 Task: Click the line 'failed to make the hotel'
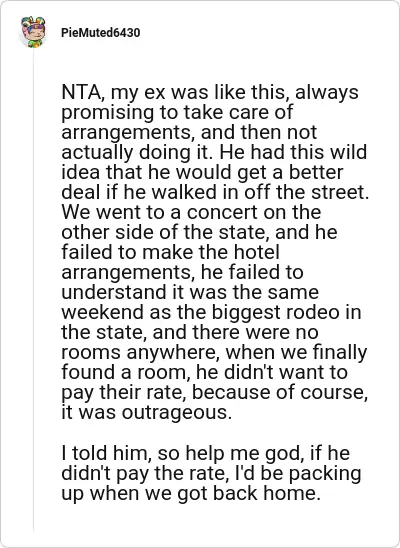170,252
